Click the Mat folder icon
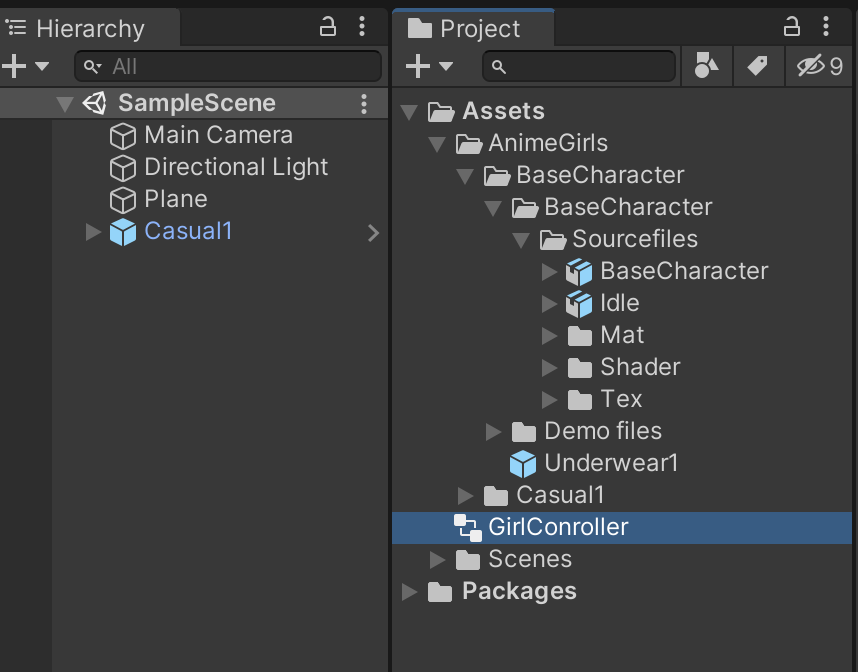This screenshot has height=672, width=858. coord(580,336)
